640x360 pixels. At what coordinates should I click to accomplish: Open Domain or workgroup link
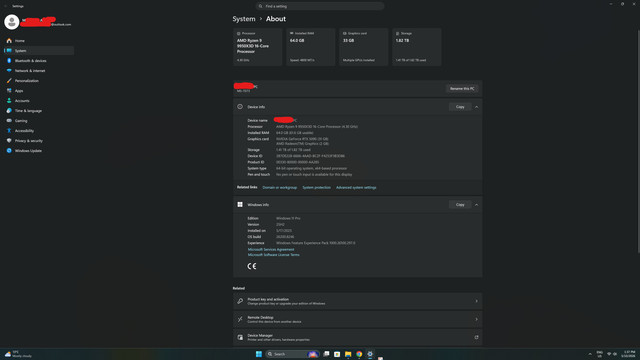click(280, 187)
